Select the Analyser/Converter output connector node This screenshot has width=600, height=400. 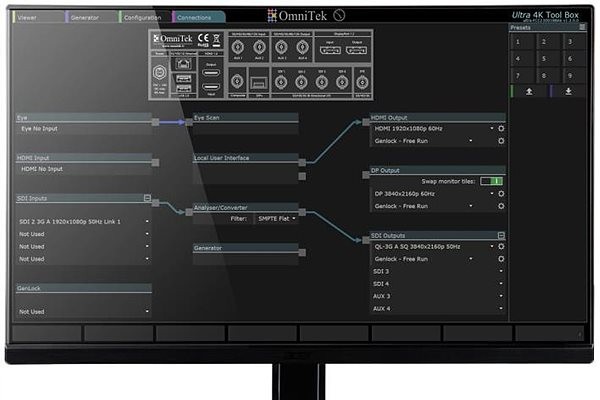pos(302,212)
